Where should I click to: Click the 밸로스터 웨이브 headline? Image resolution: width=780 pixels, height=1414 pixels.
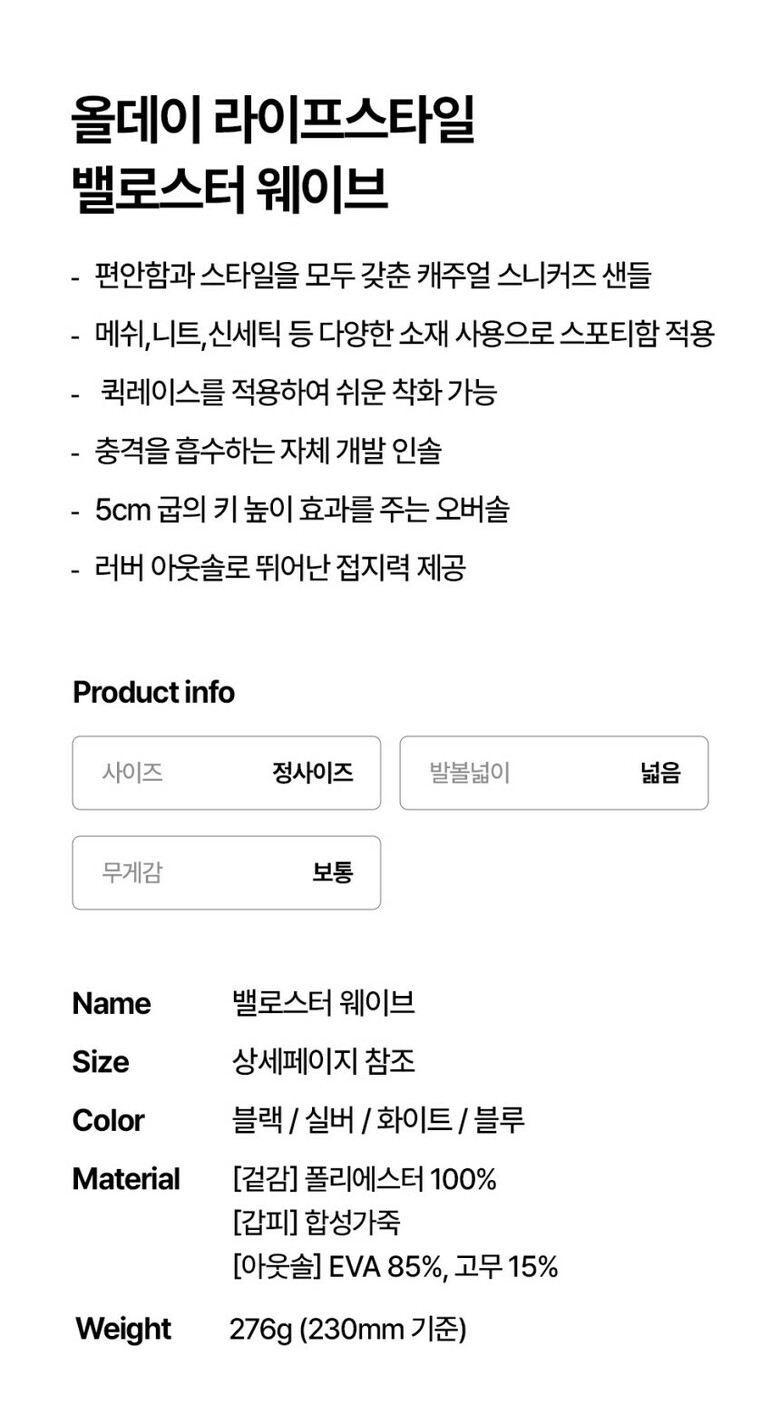[x=230, y=190]
